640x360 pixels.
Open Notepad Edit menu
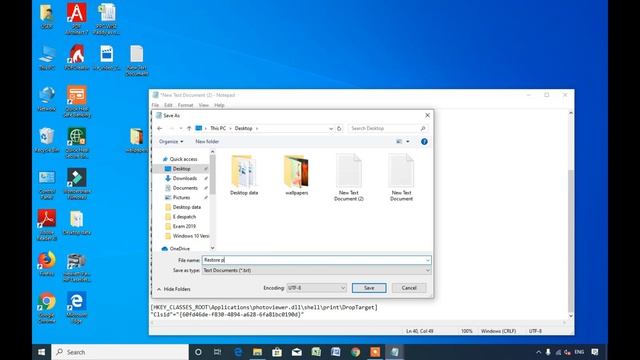click(168, 105)
